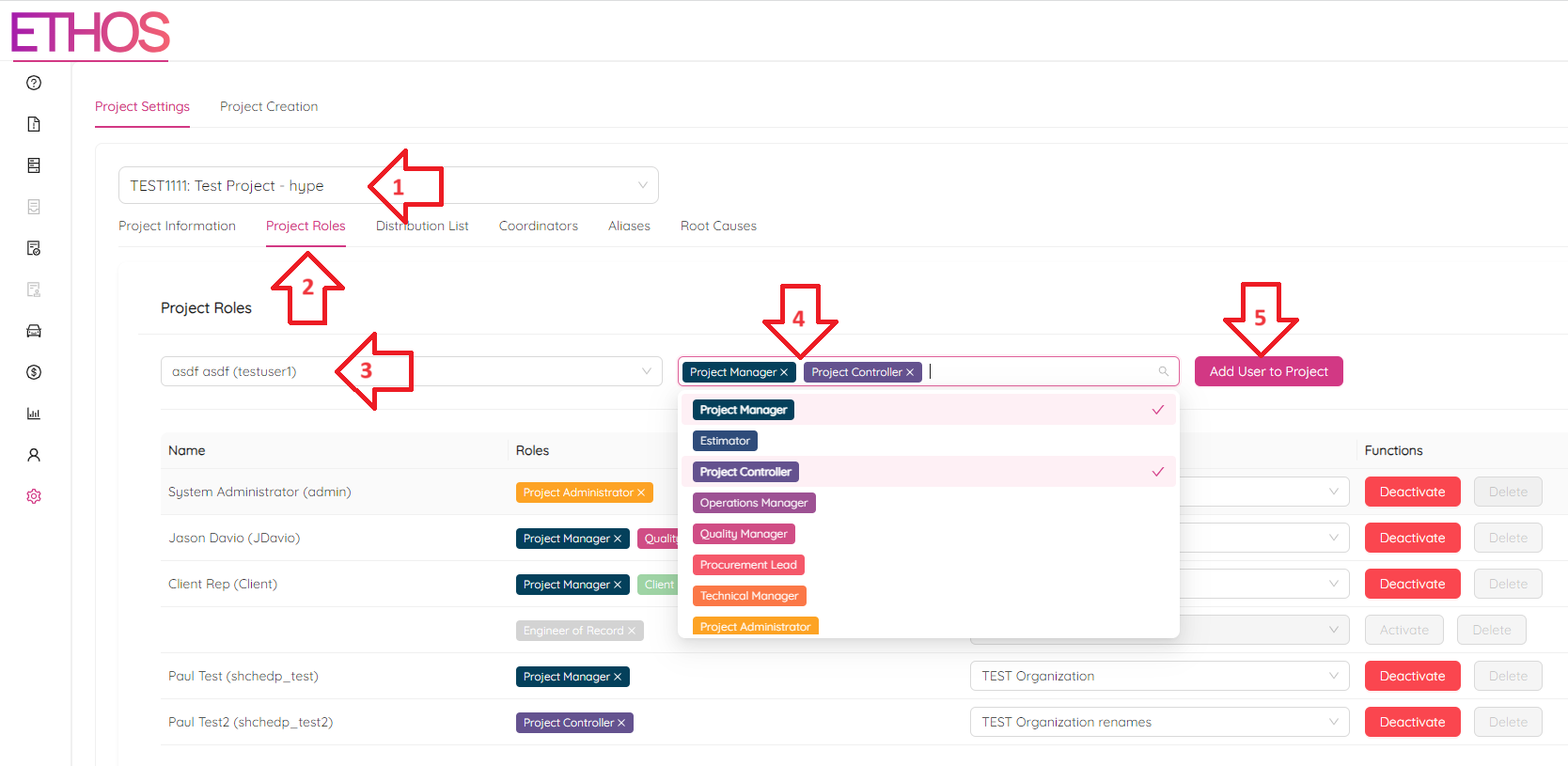Remove Project Controller tag from role selector
The height and width of the screenshot is (766, 1568).
[910, 372]
